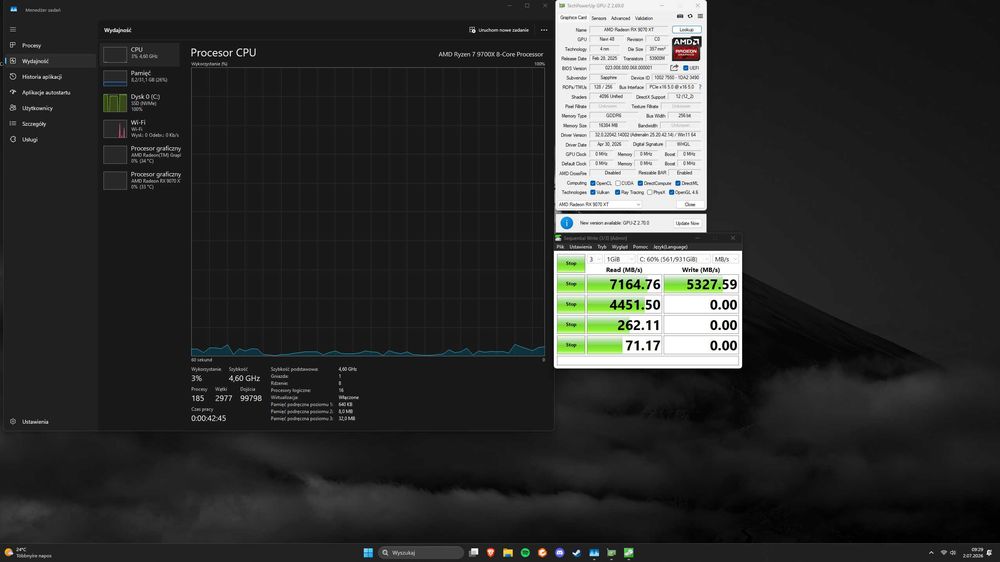The image size is (1000, 562).
Task: Open Procesy page in Task Manager
Action: (49, 45)
